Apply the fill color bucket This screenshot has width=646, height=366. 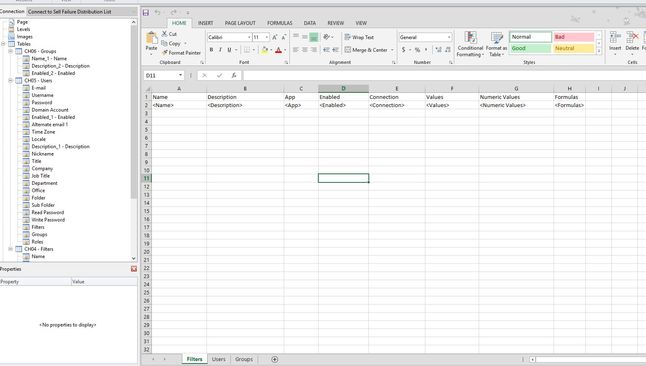pyautogui.click(x=264, y=50)
